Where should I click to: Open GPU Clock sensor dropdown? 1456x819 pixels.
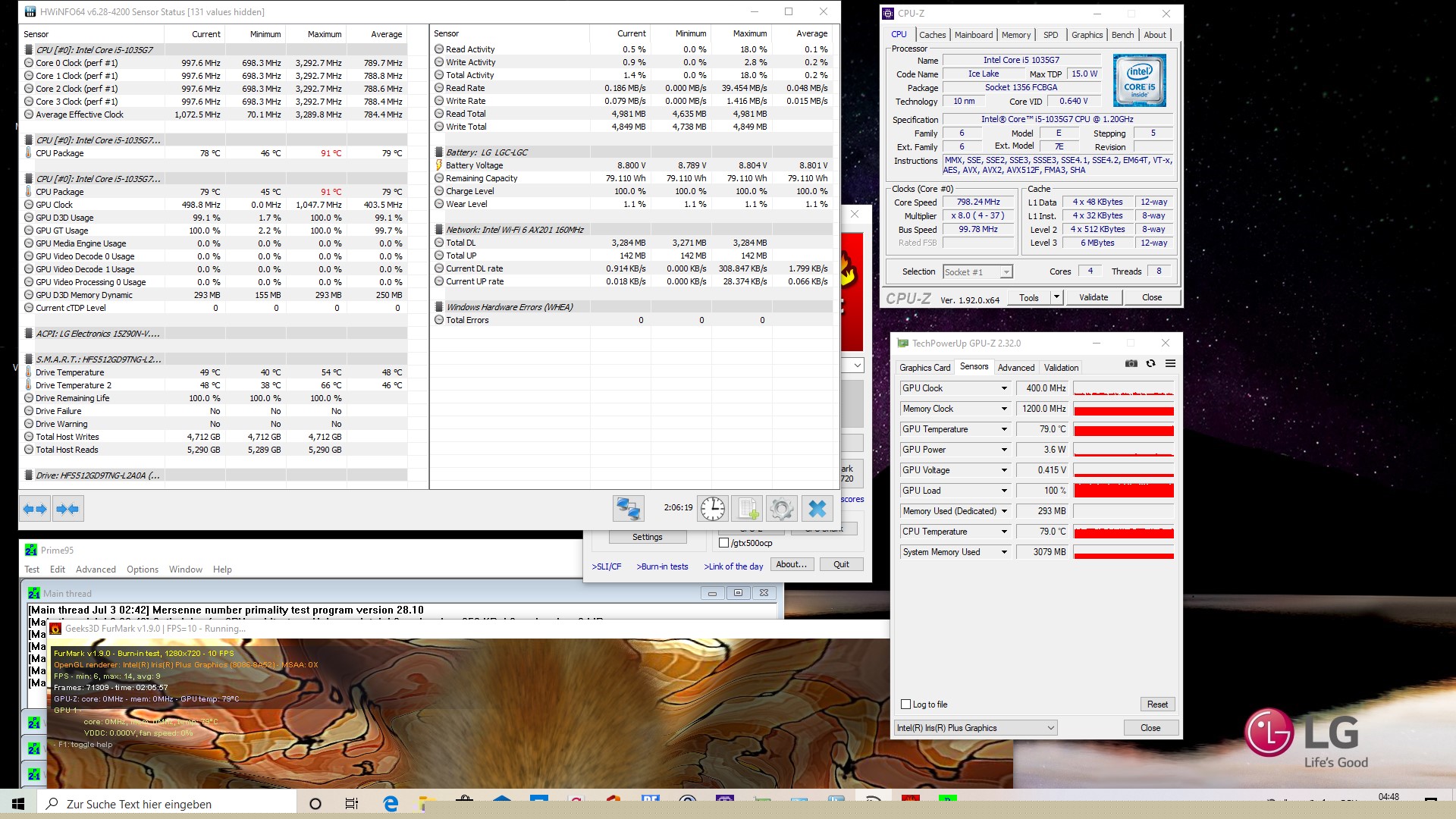pos(1004,388)
